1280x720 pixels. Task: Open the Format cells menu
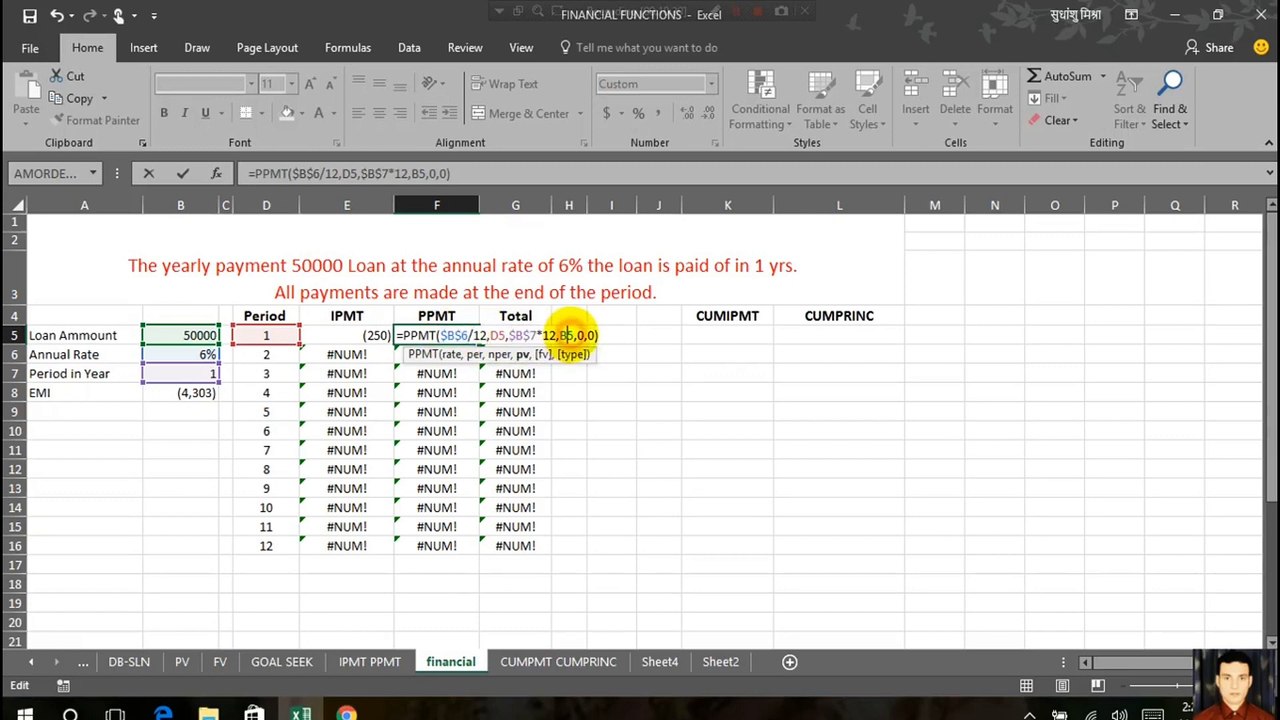995,96
